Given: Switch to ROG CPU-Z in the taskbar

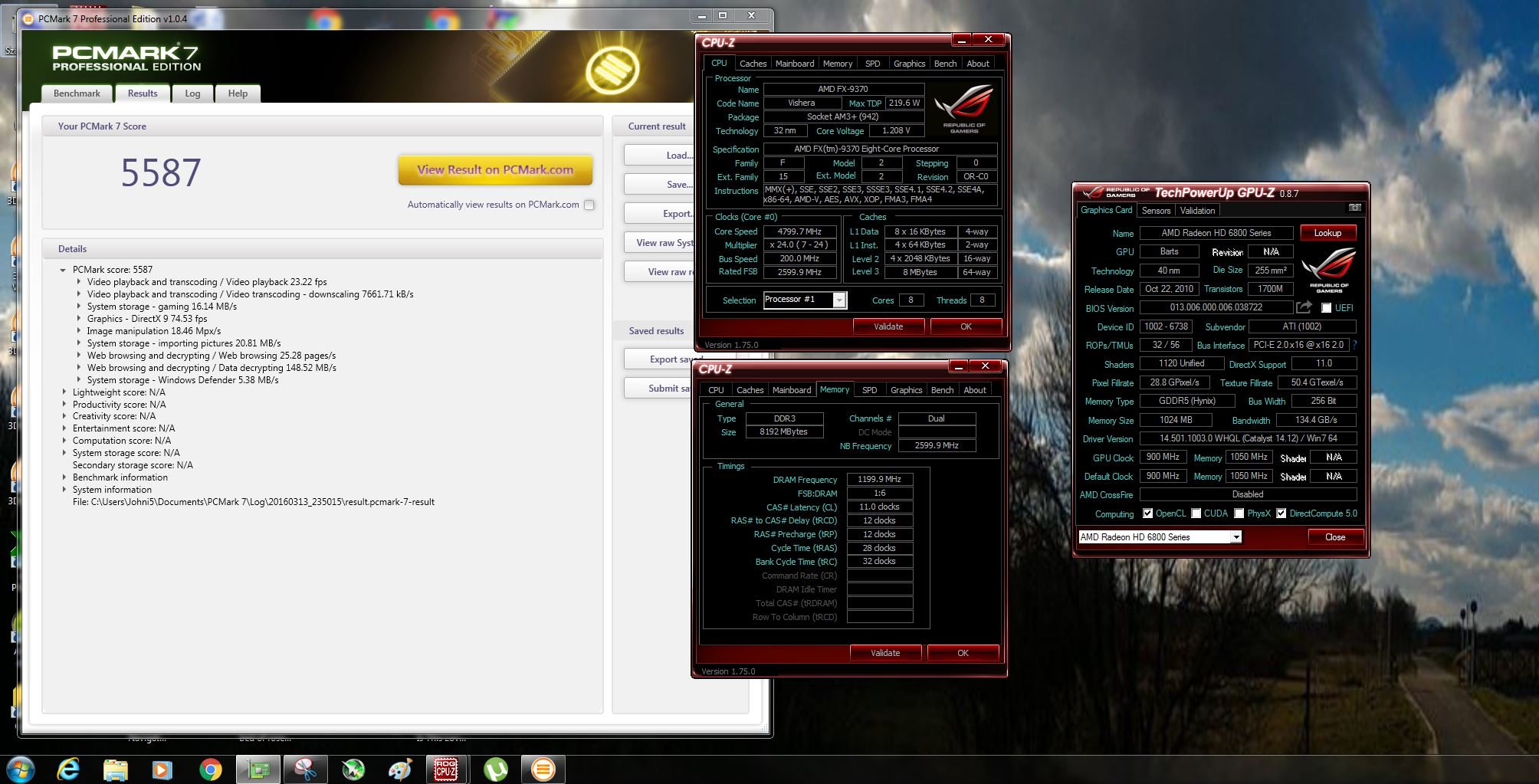Looking at the screenshot, I should click(447, 769).
